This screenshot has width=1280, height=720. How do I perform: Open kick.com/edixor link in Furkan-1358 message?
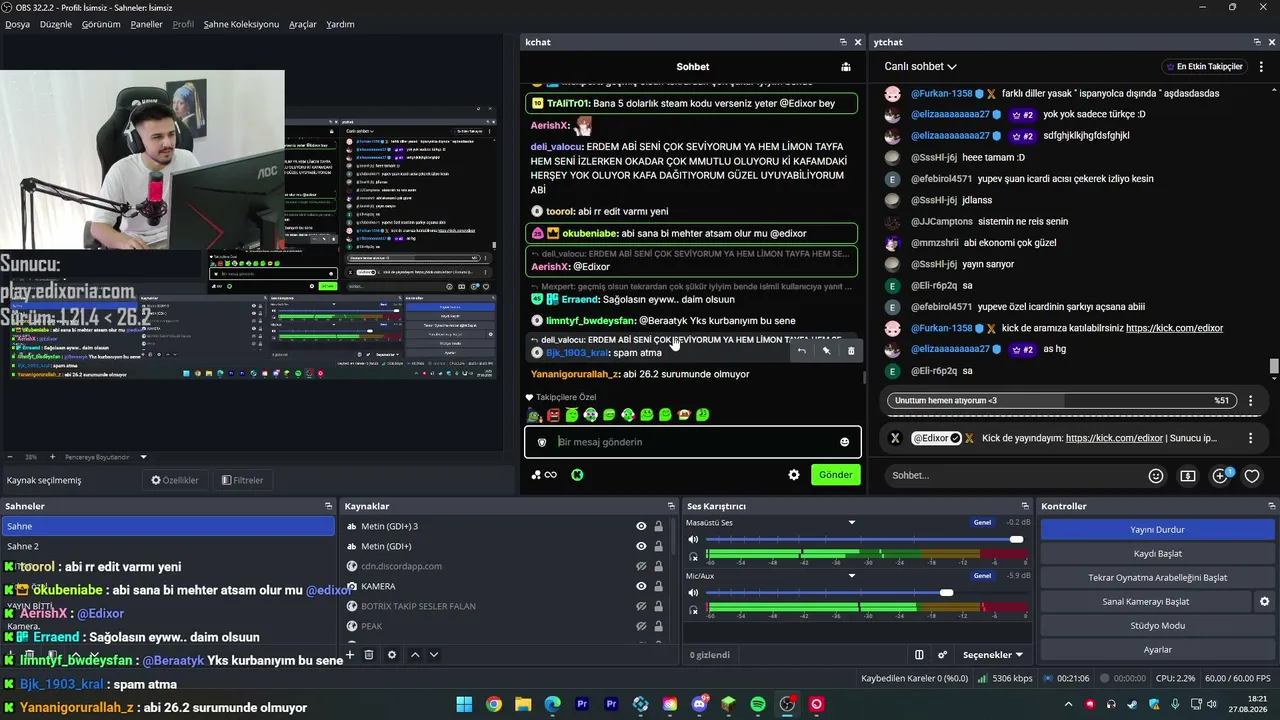1174,328
